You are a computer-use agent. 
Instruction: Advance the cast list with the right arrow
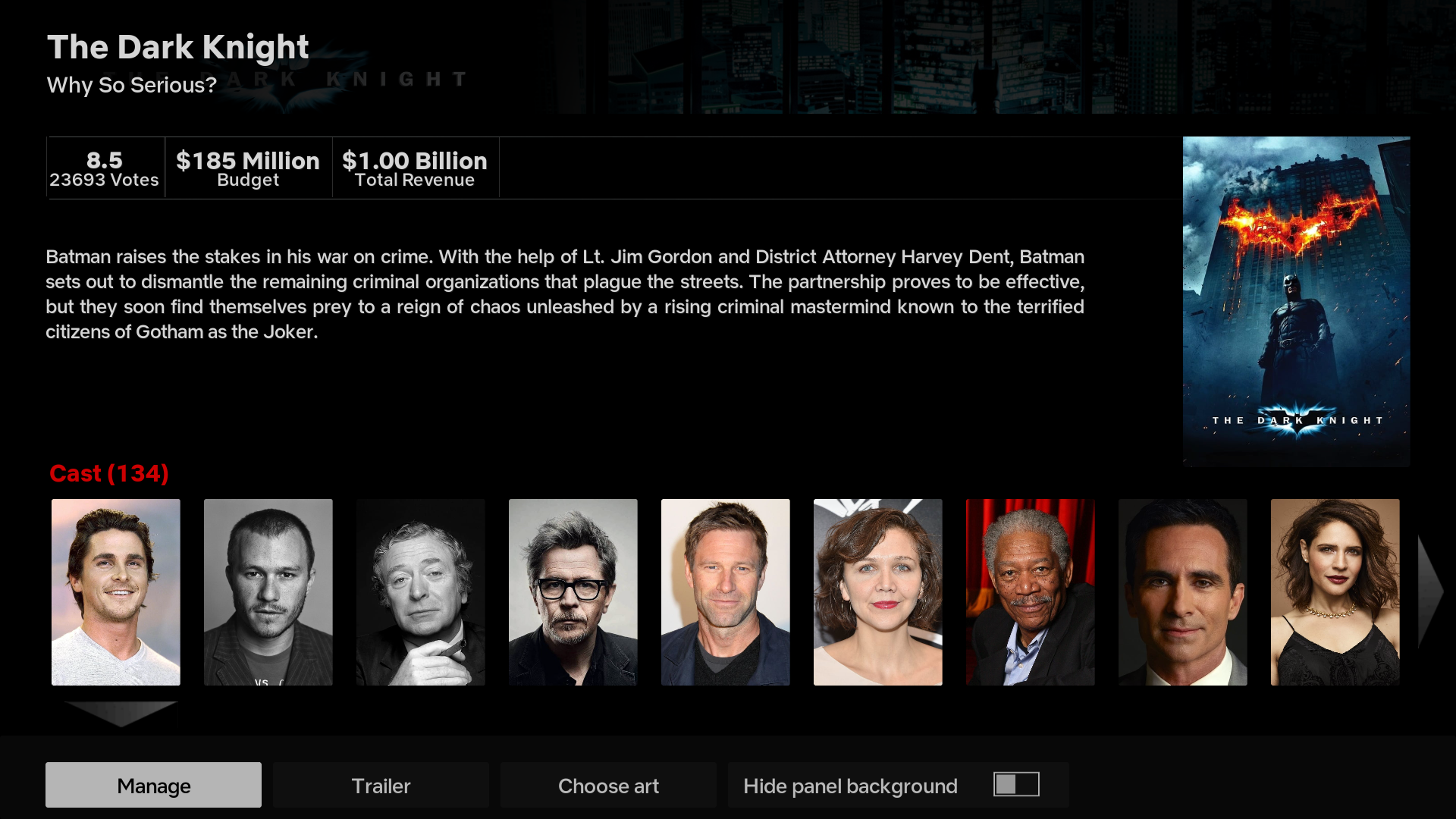1431,591
